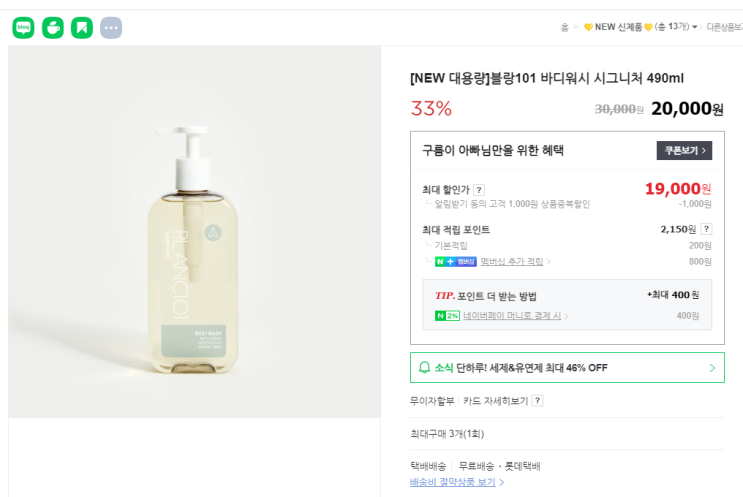Share product to Naver Blog
743x497 pixels.
[23, 28]
